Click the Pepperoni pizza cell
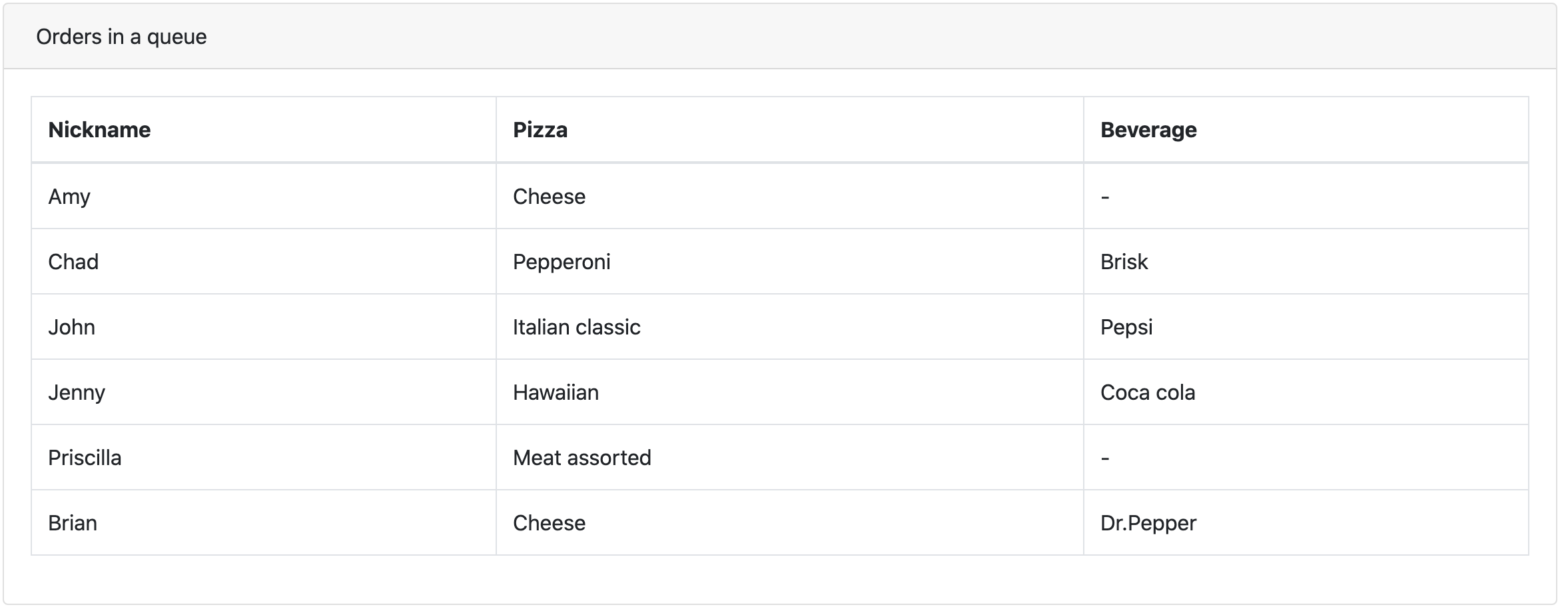The image size is (1568, 609). pyautogui.click(x=561, y=262)
